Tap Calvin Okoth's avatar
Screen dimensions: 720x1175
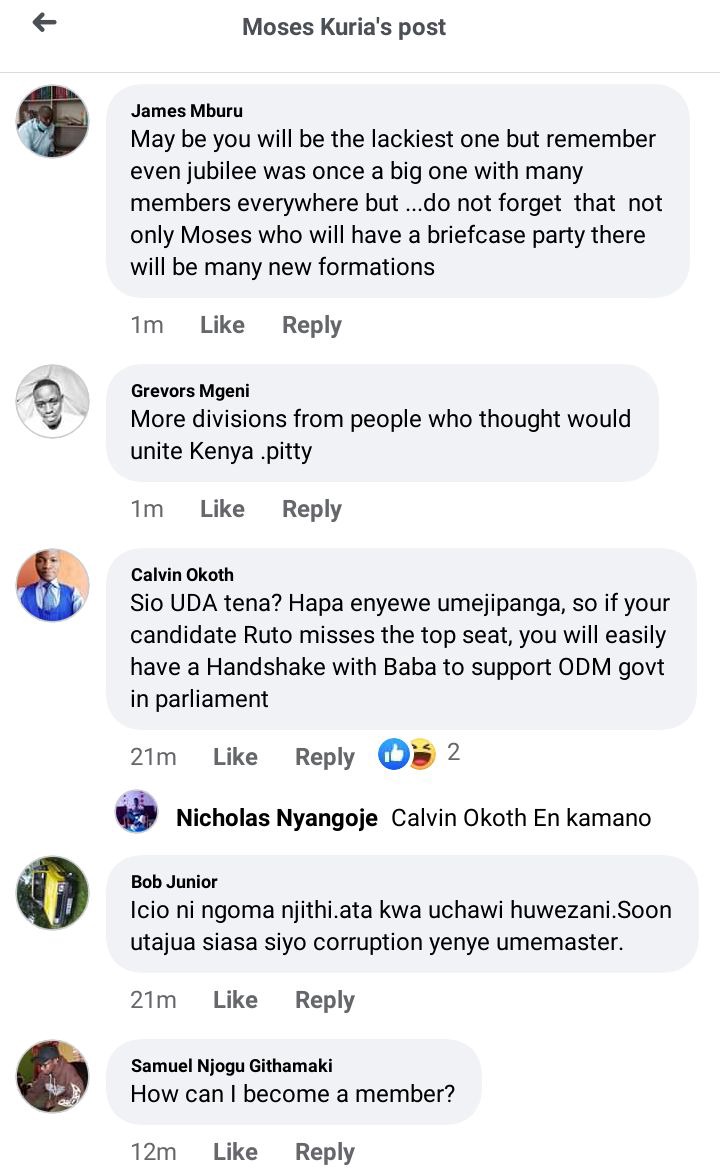tap(53, 585)
